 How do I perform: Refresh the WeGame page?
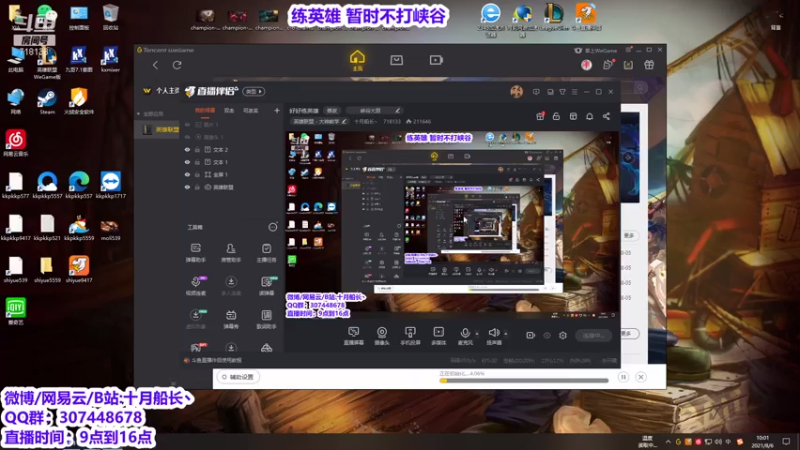click(x=177, y=65)
